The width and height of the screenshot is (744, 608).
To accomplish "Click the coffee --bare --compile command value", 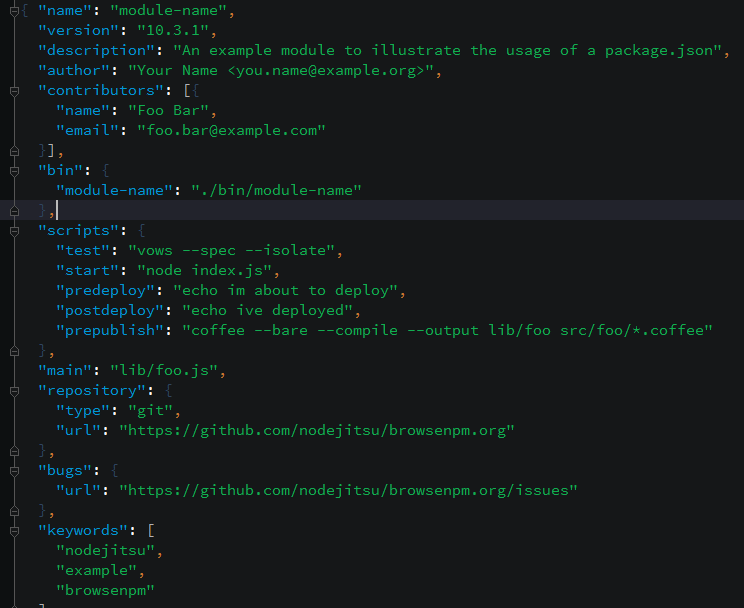I will click(x=447, y=331).
